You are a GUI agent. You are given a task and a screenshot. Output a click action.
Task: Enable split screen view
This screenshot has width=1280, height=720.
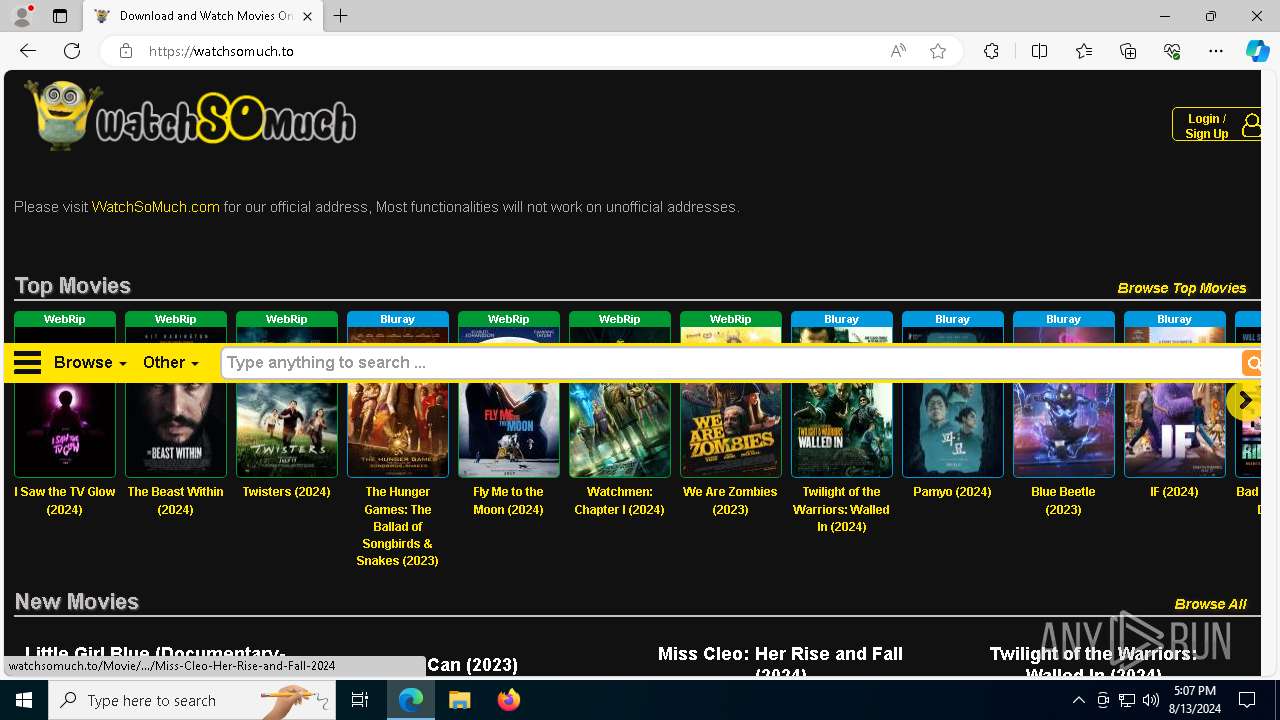pos(1039,51)
